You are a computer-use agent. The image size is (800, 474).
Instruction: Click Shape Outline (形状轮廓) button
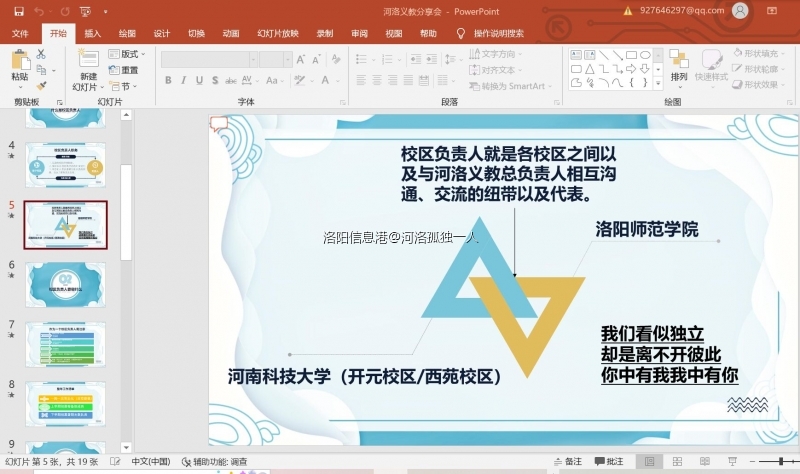pyautogui.click(x=759, y=69)
